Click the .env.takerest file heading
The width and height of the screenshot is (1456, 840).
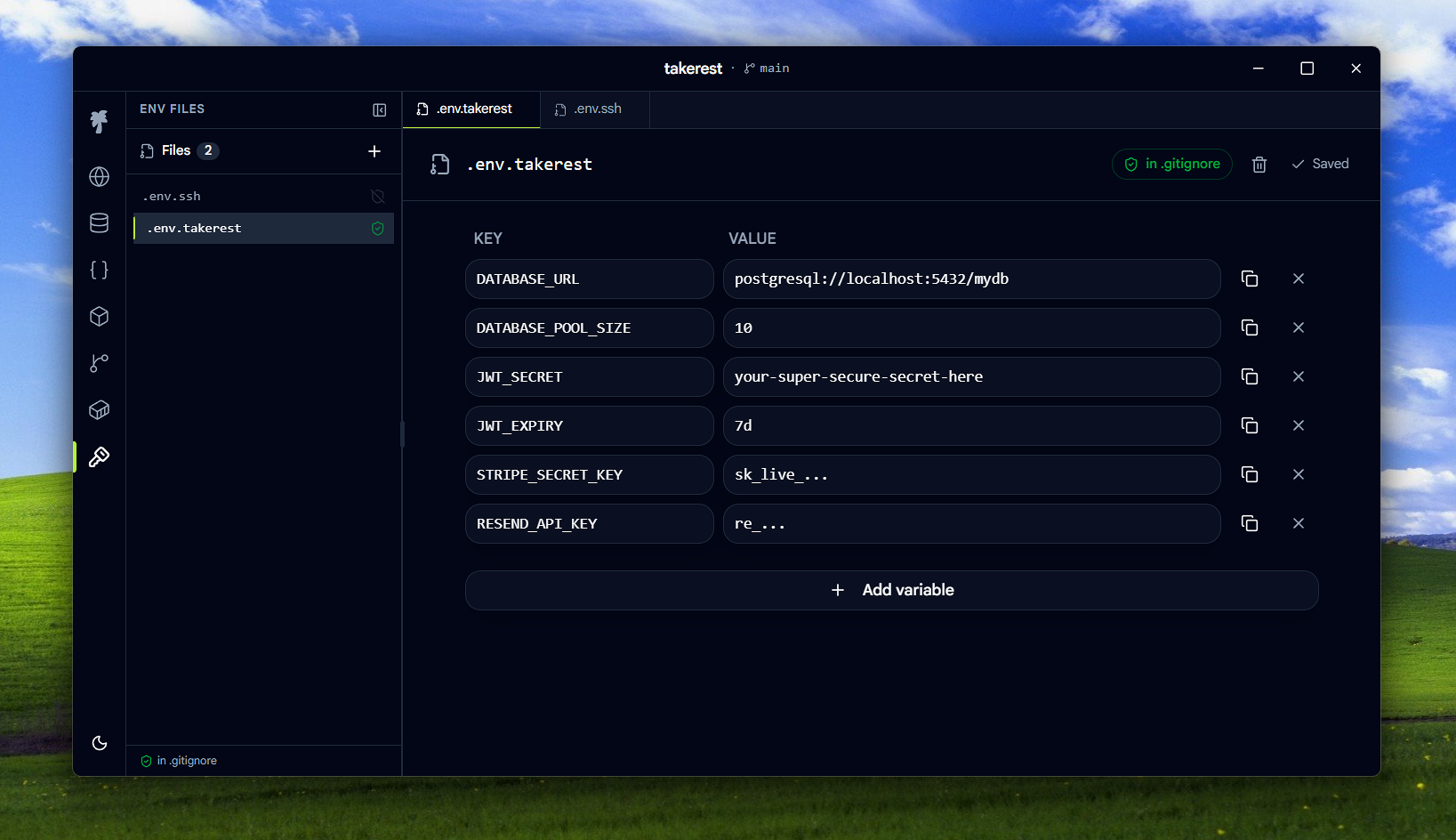[x=529, y=165]
